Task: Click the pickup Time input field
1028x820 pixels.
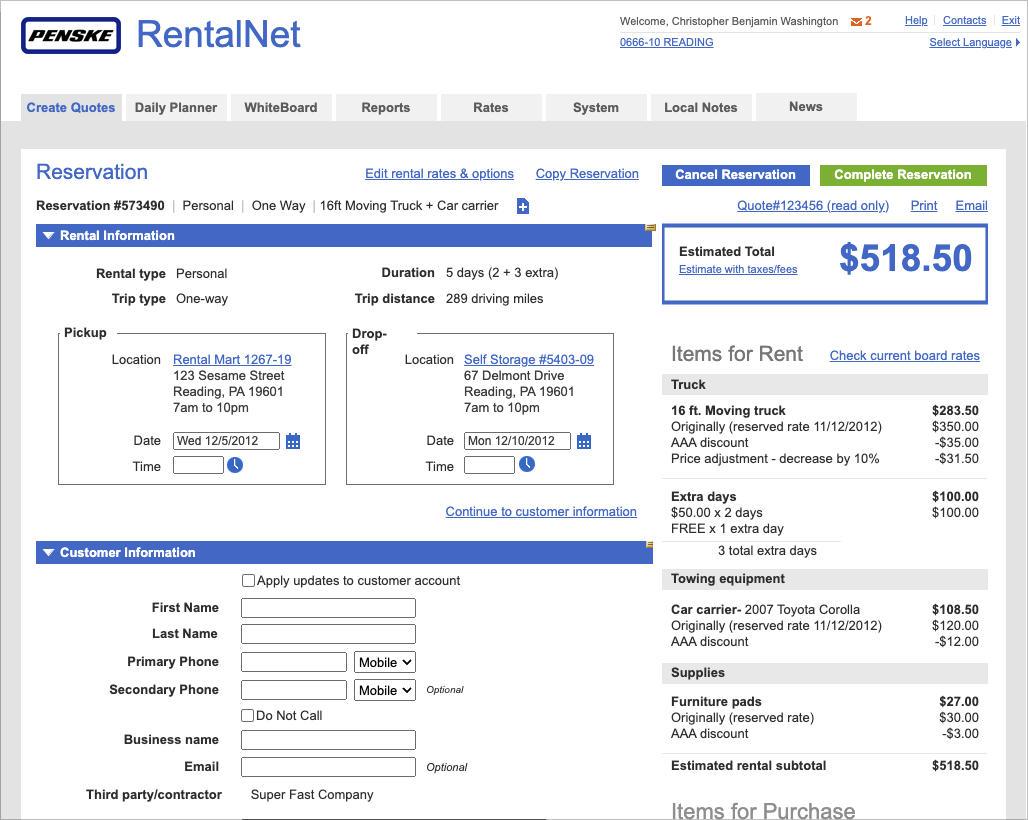Action: (198, 465)
